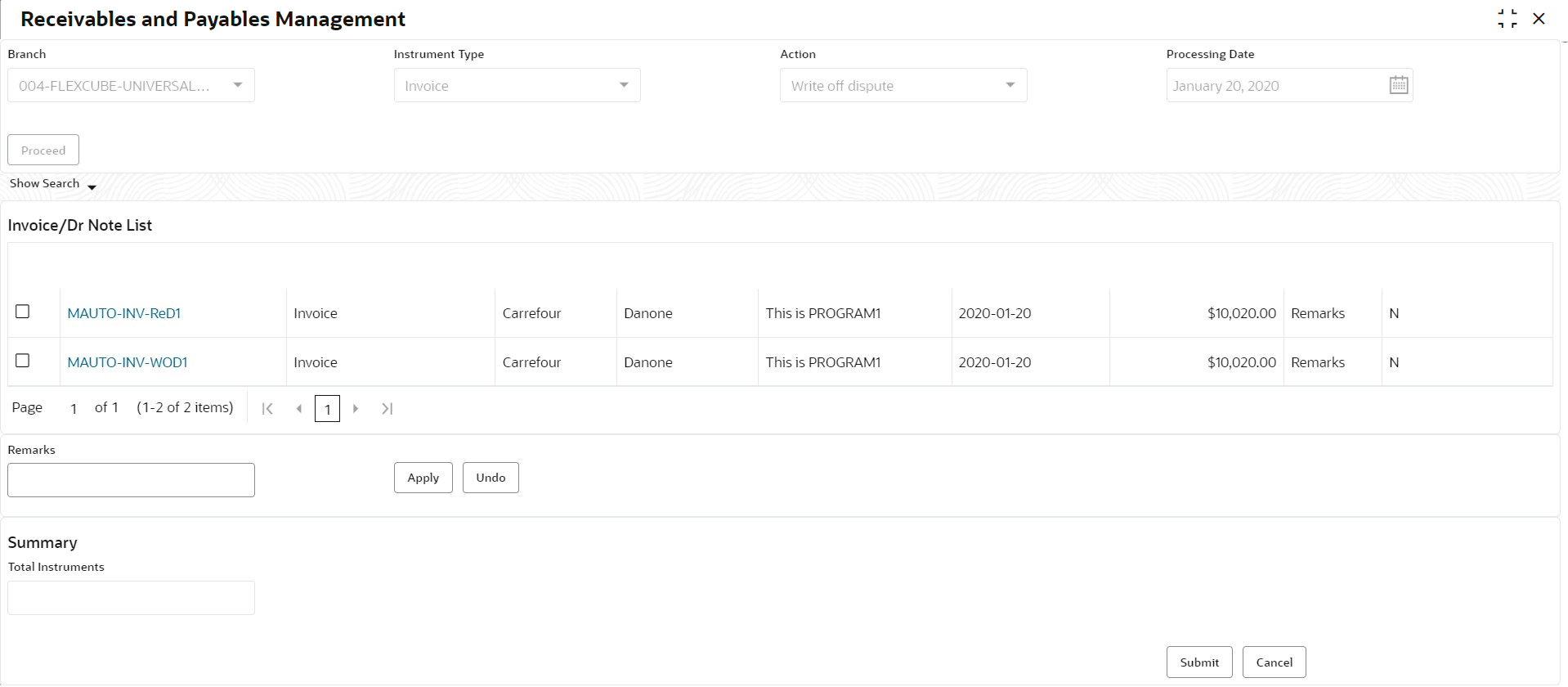The image size is (1568, 687).
Task: Click the N value in the MAUTO-INV-ReD1 row
Action: point(1394,313)
